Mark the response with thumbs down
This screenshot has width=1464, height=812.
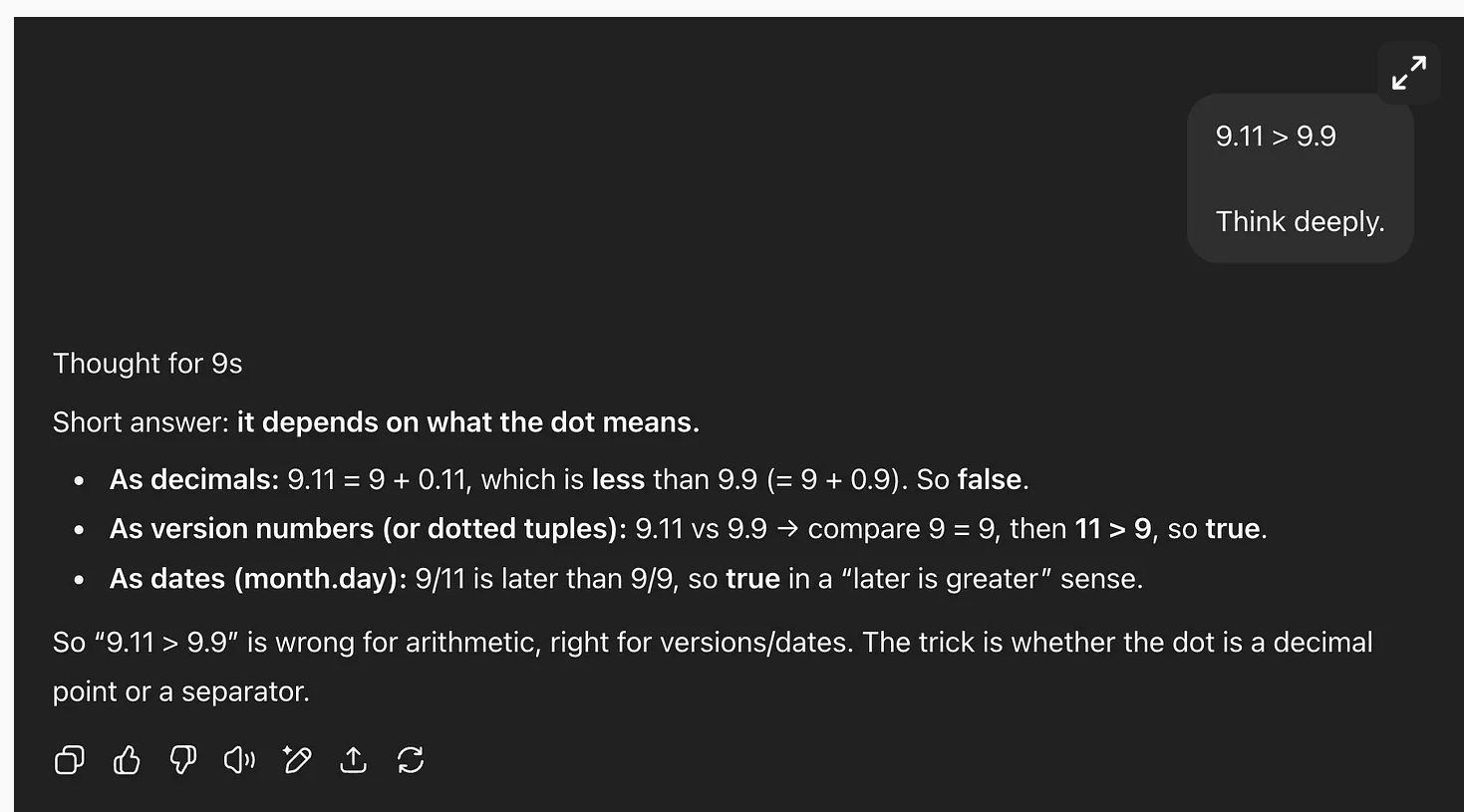tap(183, 760)
